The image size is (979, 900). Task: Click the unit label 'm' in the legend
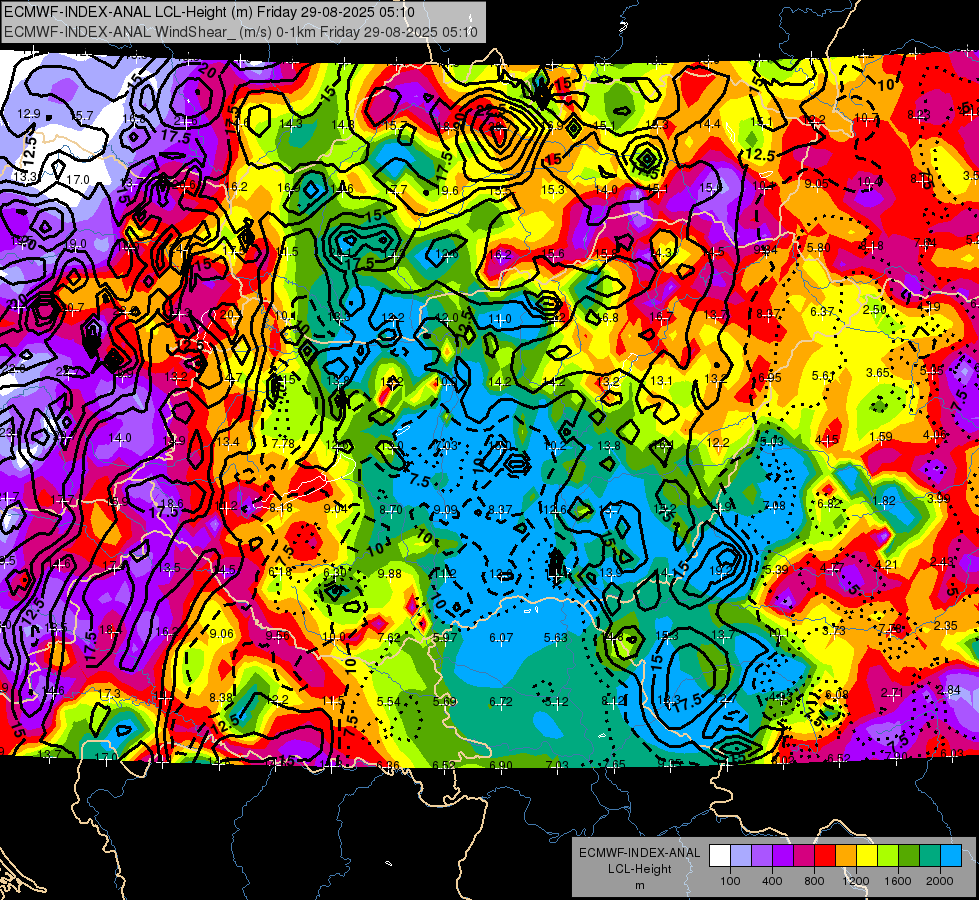pyautogui.click(x=639, y=885)
